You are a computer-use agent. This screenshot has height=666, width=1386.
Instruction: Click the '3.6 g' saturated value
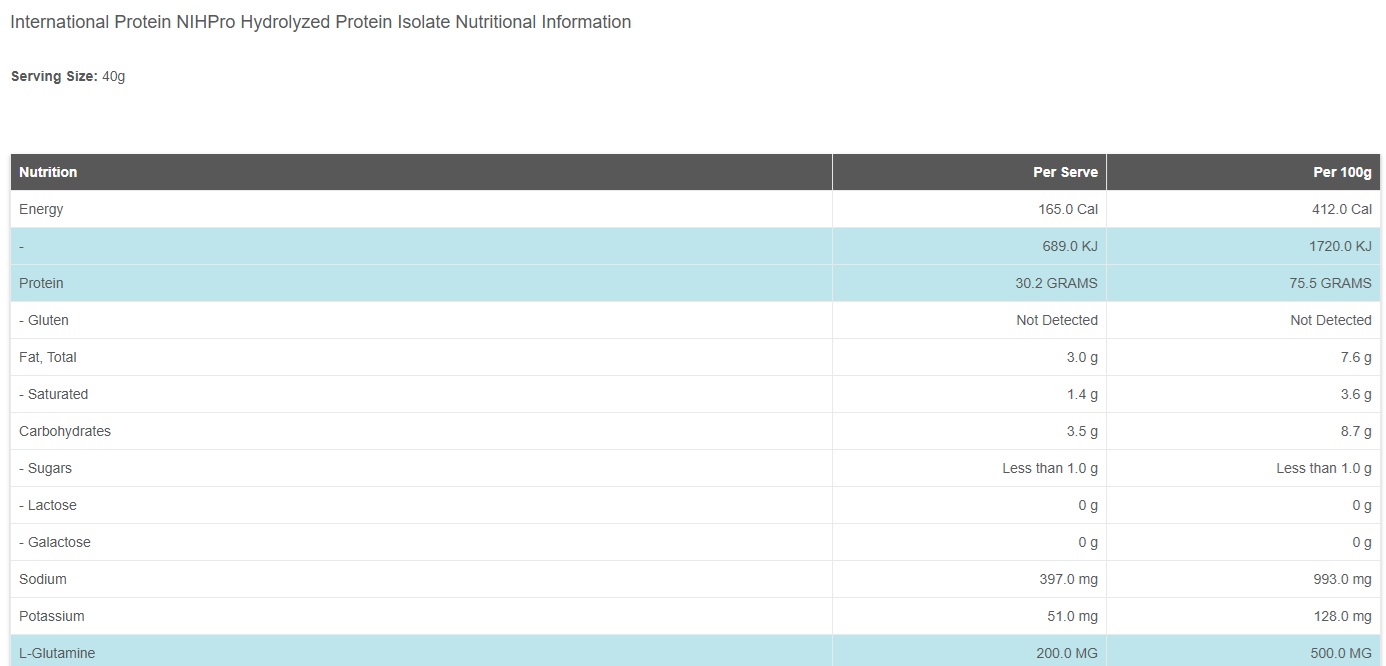click(1356, 394)
